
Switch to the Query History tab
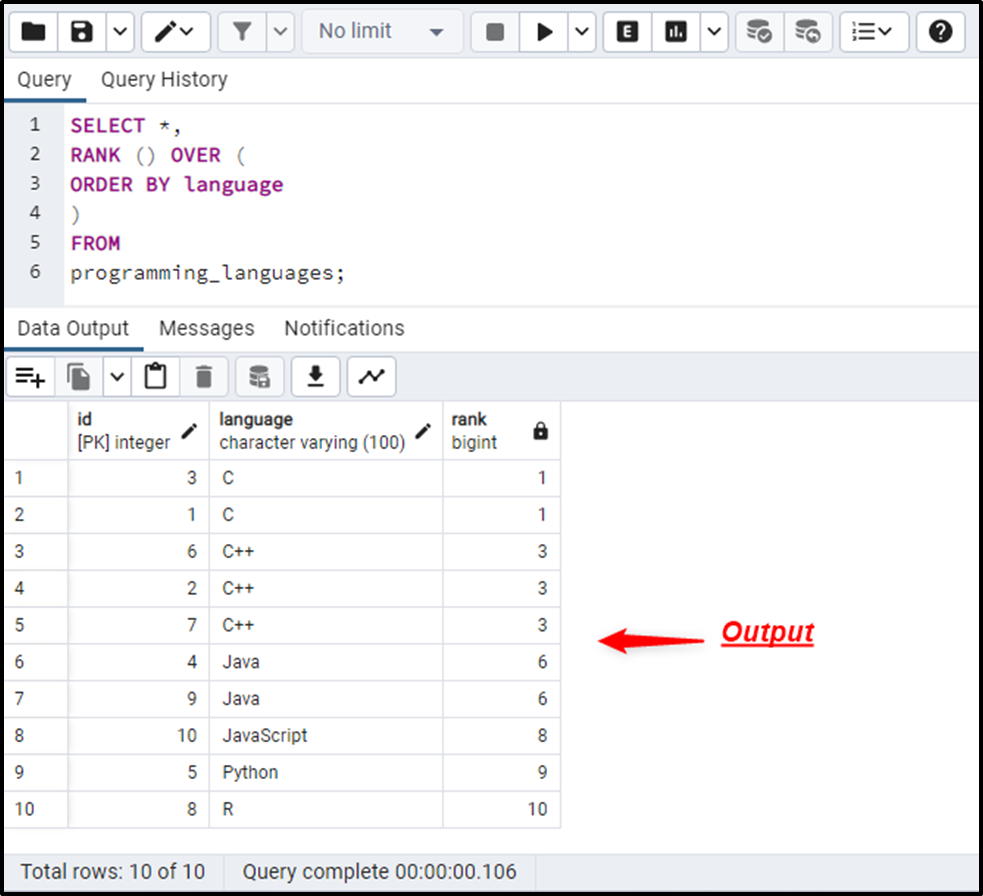tap(163, 79)
